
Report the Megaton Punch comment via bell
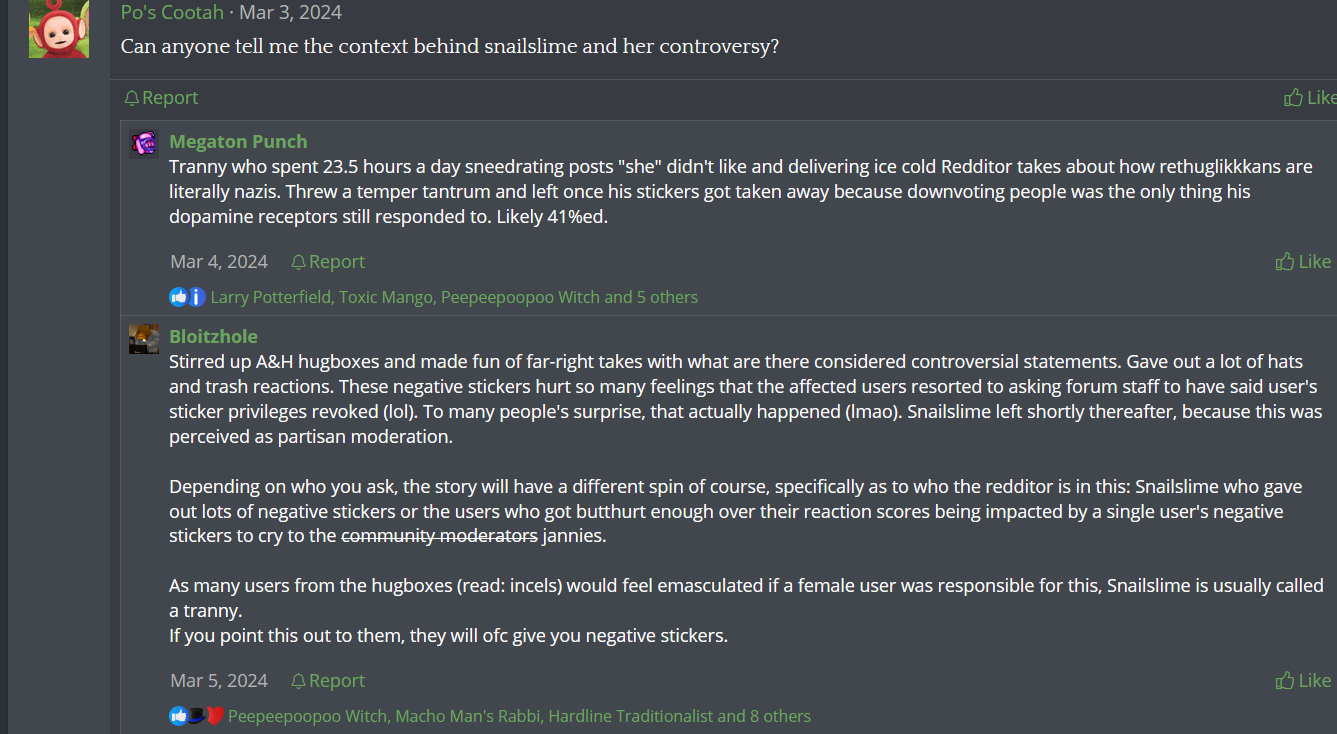328,262
